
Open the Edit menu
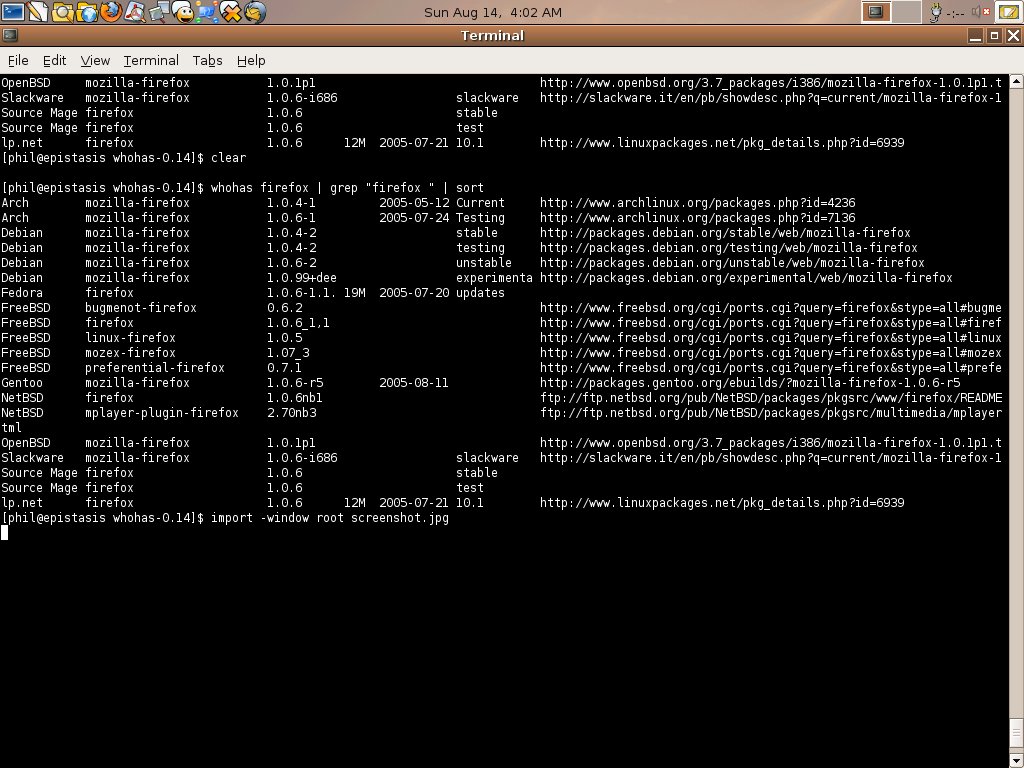point(54,60)
